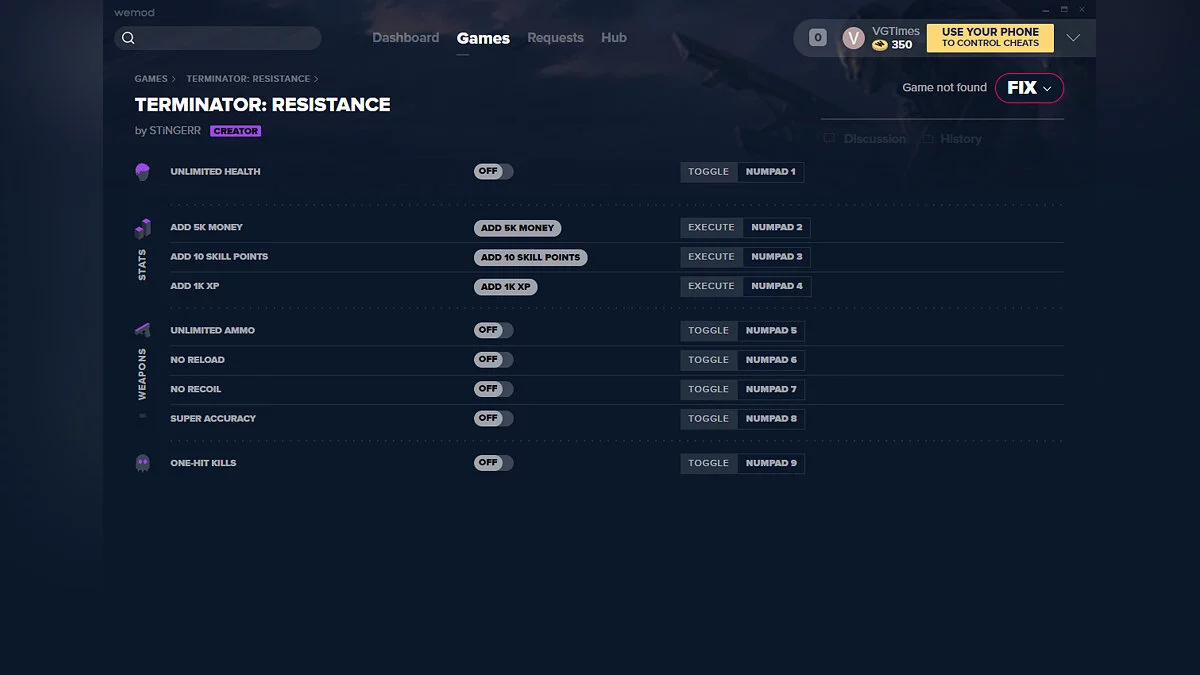This screenshot has width=1200, height=675.
Task: Turn on Unlimited Ammo cheat
Action: point(493,330)
